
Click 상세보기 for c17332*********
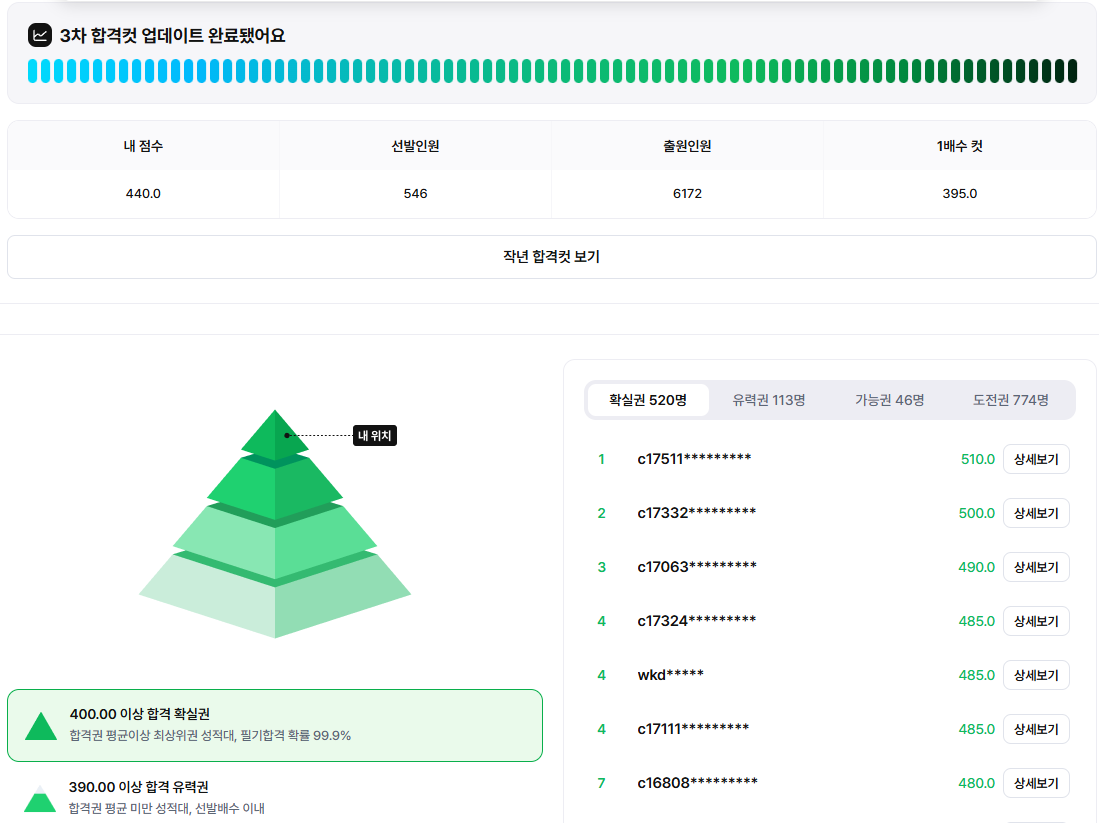(x=1036, y=513)
